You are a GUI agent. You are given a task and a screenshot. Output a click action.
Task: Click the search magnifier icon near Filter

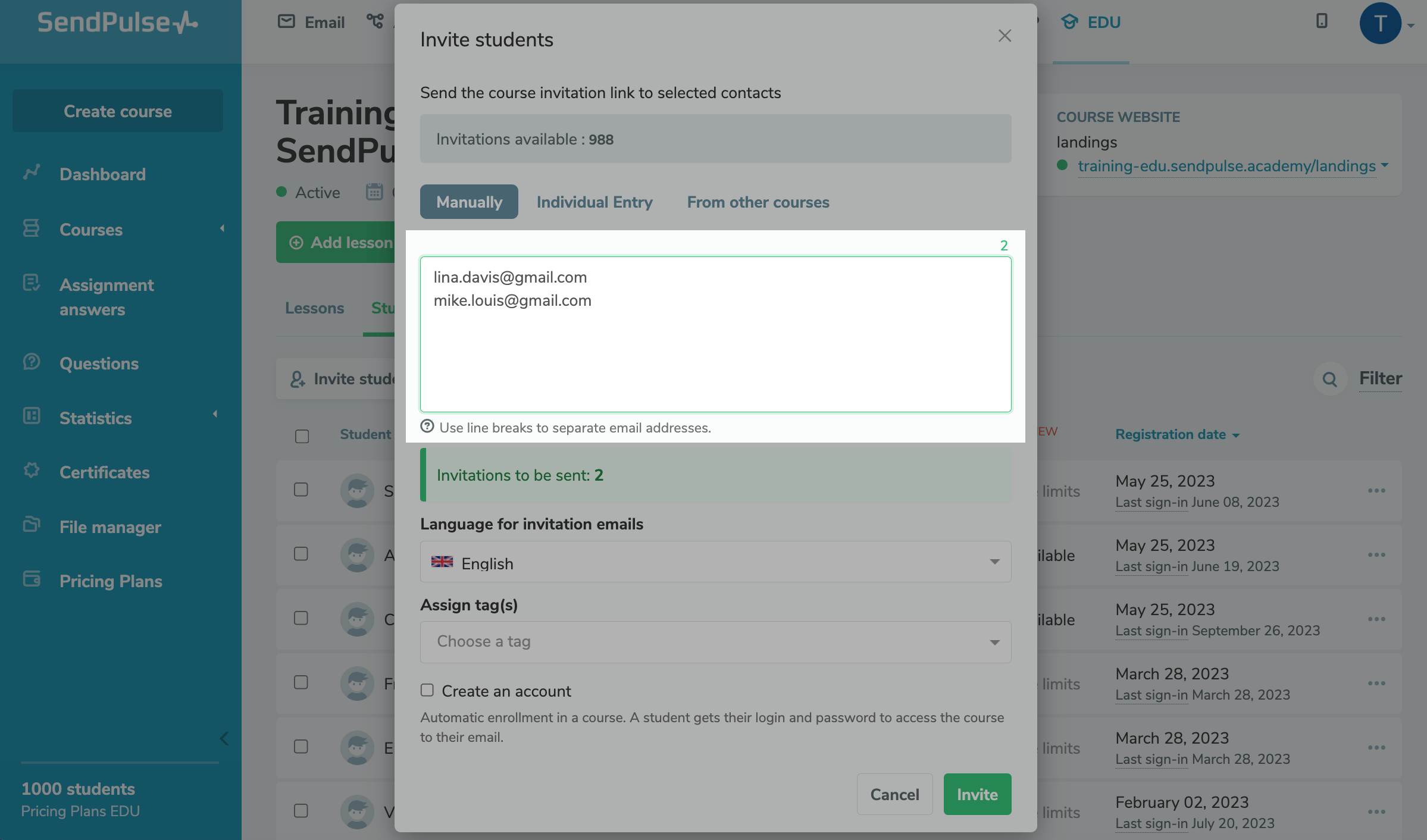1329,379
